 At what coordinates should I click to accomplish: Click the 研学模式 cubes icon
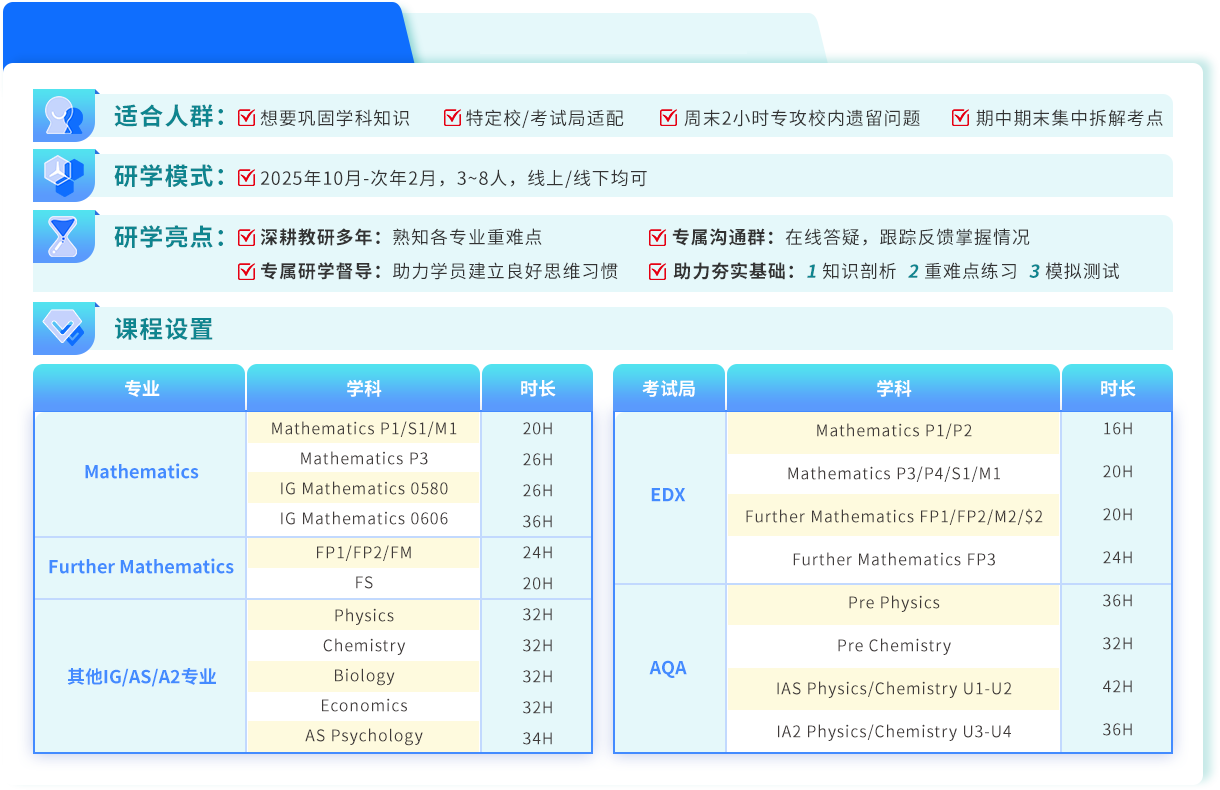pyautogui.click(x=64, y=177)
